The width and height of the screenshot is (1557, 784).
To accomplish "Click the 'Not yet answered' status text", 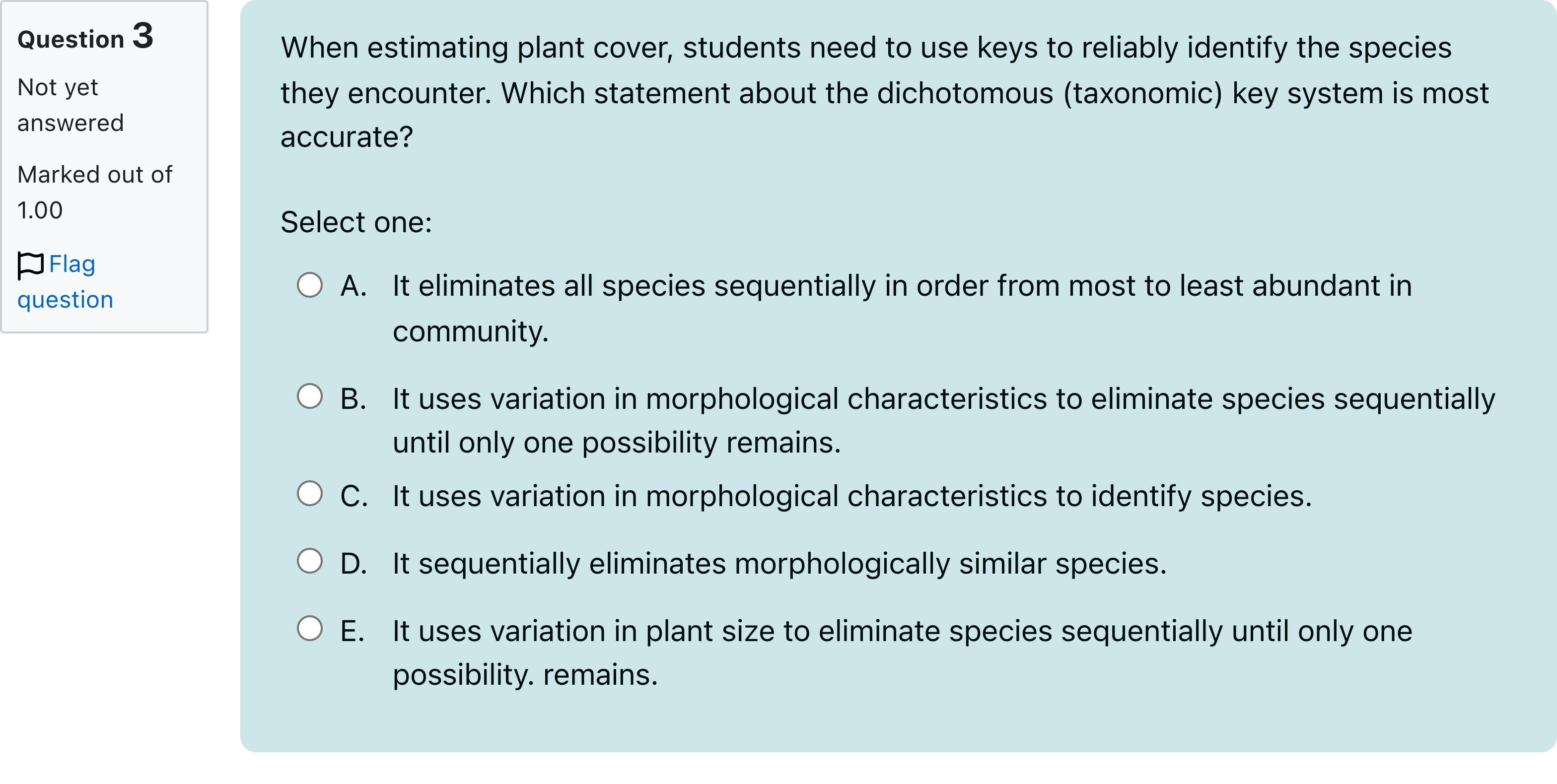I will click(70, 105).
